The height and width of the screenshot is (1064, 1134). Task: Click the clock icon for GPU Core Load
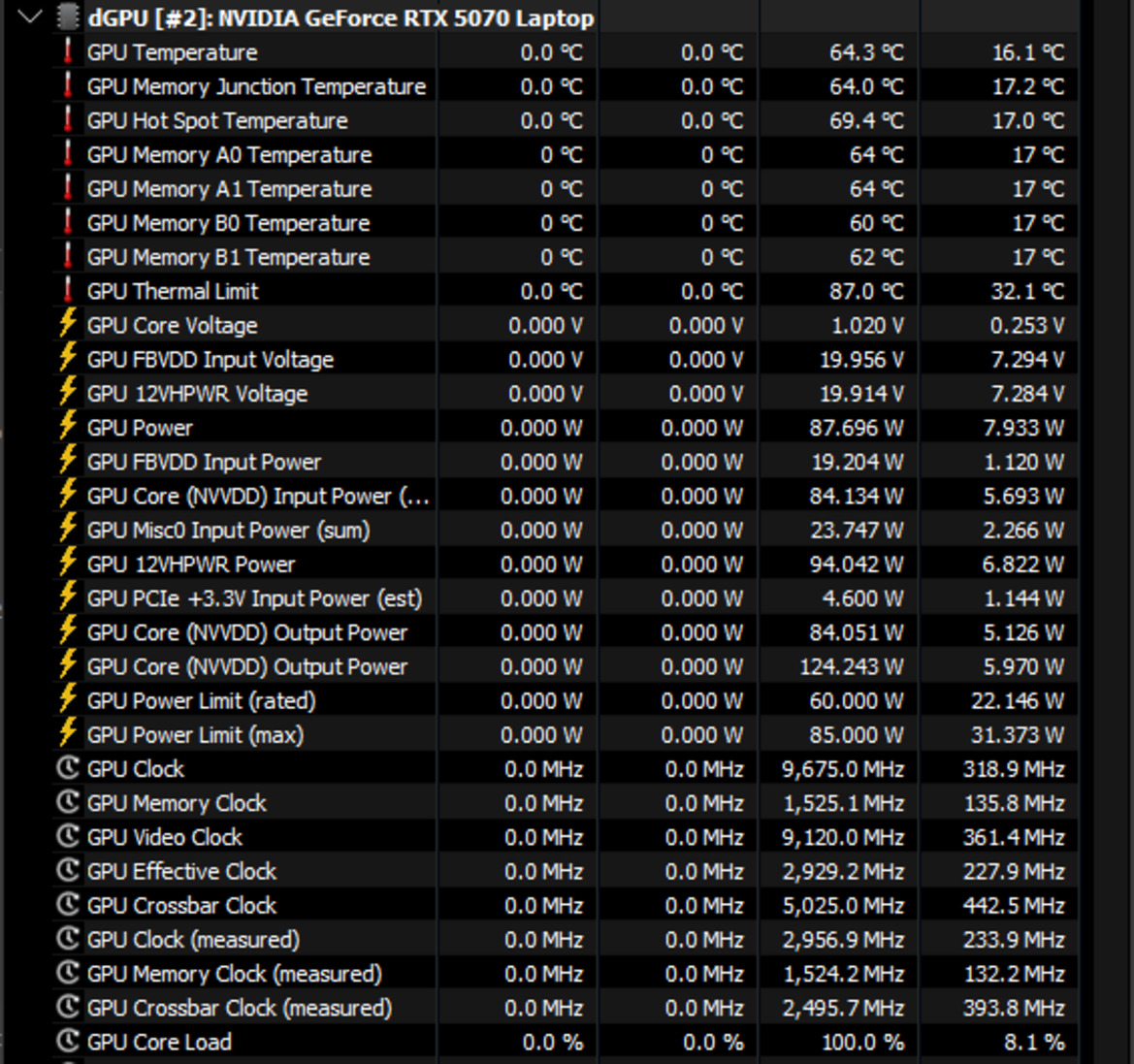pos(67,1040)
